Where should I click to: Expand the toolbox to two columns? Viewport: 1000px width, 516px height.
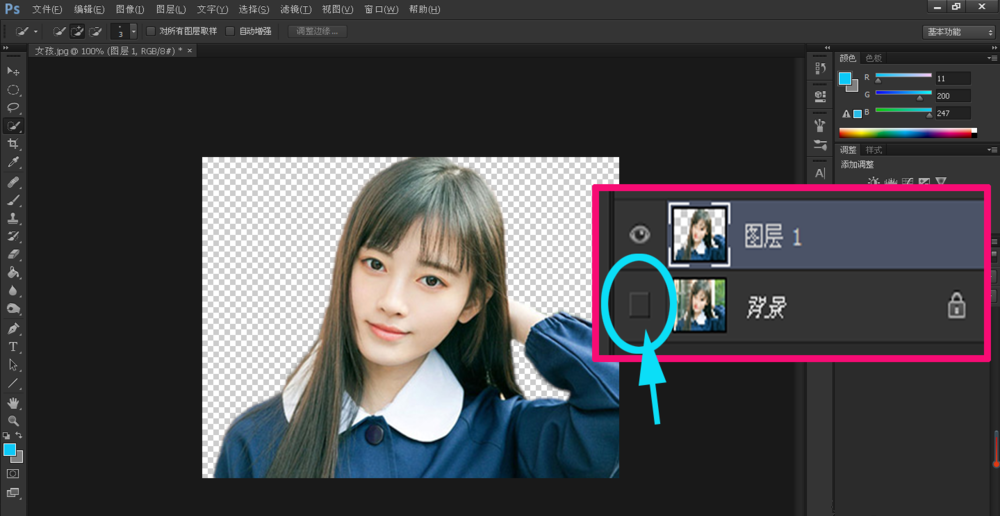tap(5, 48)
